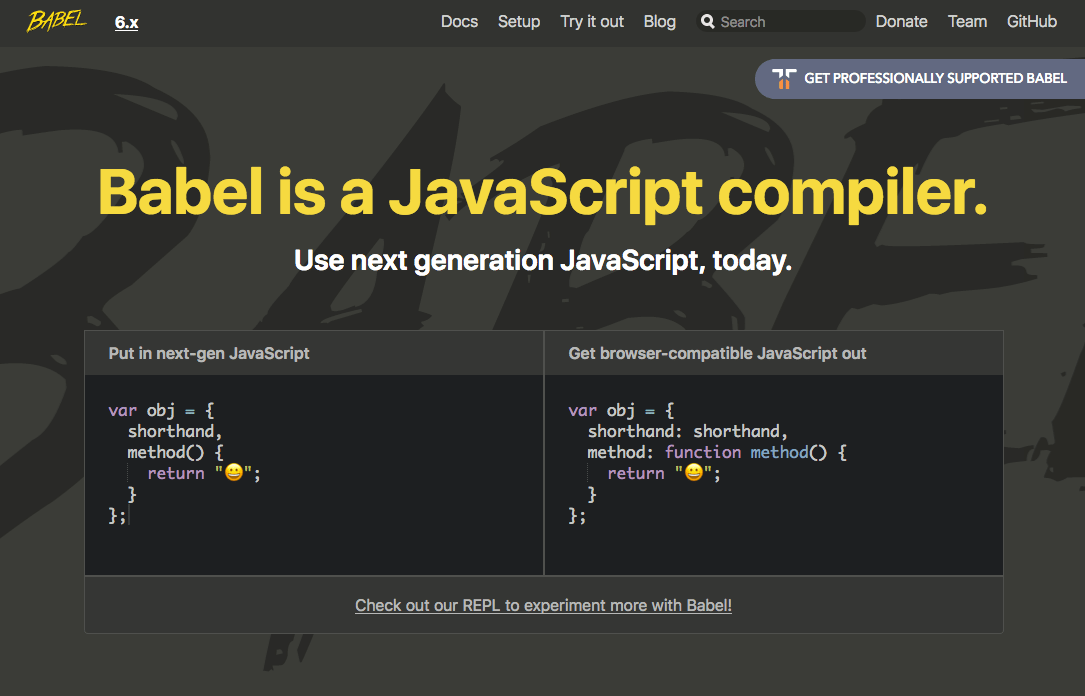Click the Tidelift icon on the supported banner
Screen dimensions: 1085x696
pyautogui.click(x=786, y=78)
